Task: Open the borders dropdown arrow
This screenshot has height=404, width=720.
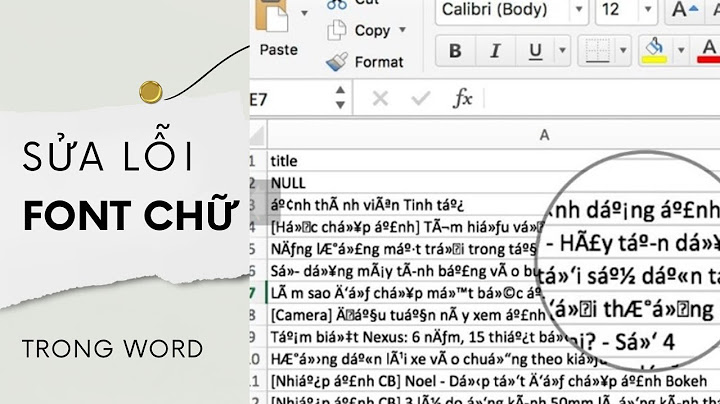Action: 623,50
